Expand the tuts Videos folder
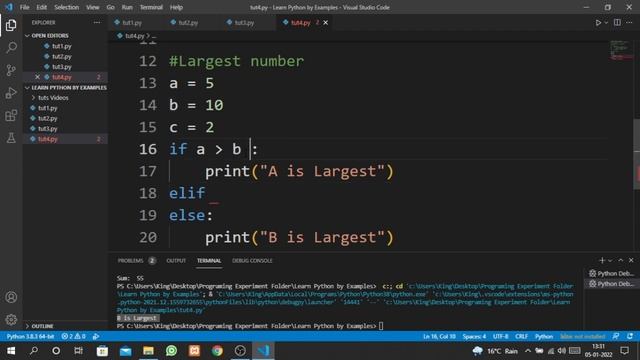Image resolution: width=640 pixels, height=360 pixels. [x=53, y=98]
